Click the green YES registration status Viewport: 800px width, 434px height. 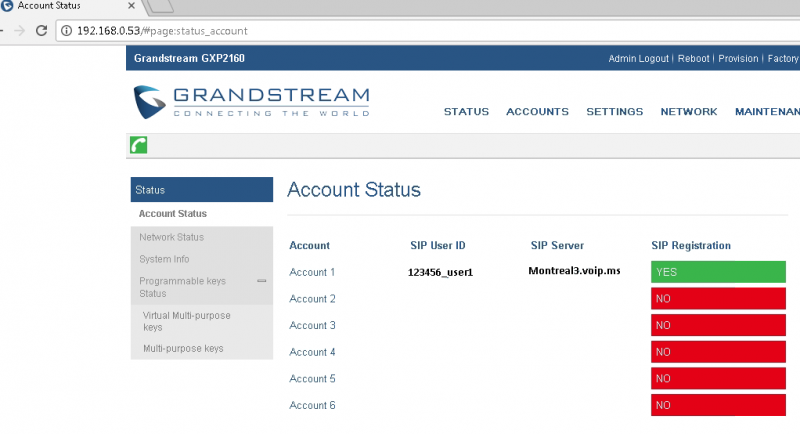(x=718, y=272)
